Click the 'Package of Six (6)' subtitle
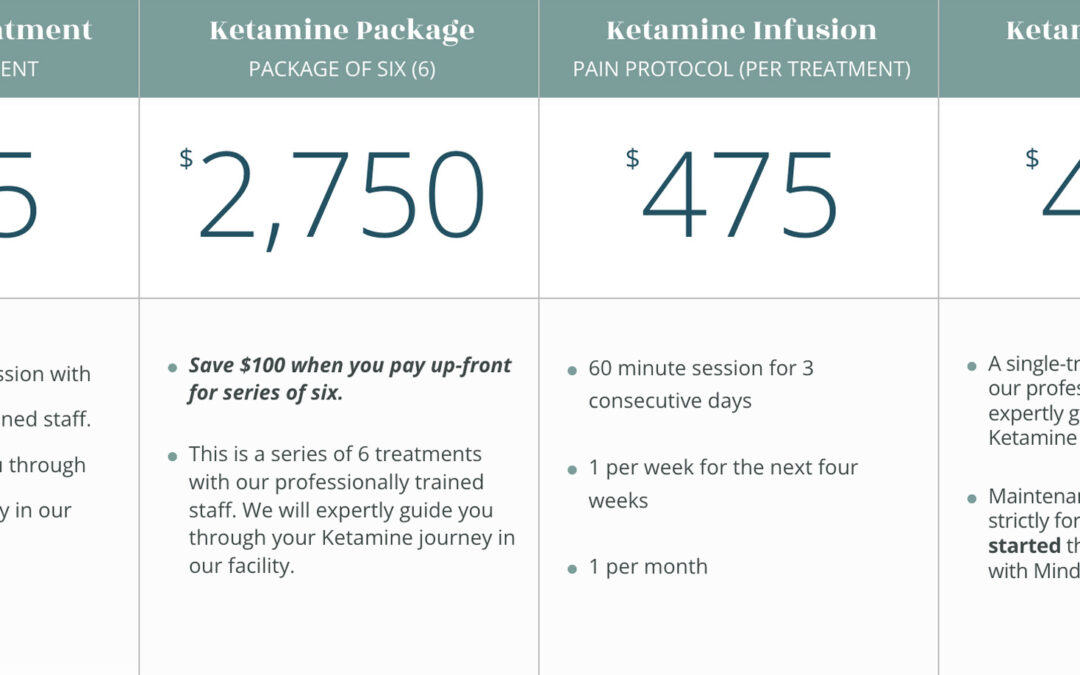 pos(342,69)
